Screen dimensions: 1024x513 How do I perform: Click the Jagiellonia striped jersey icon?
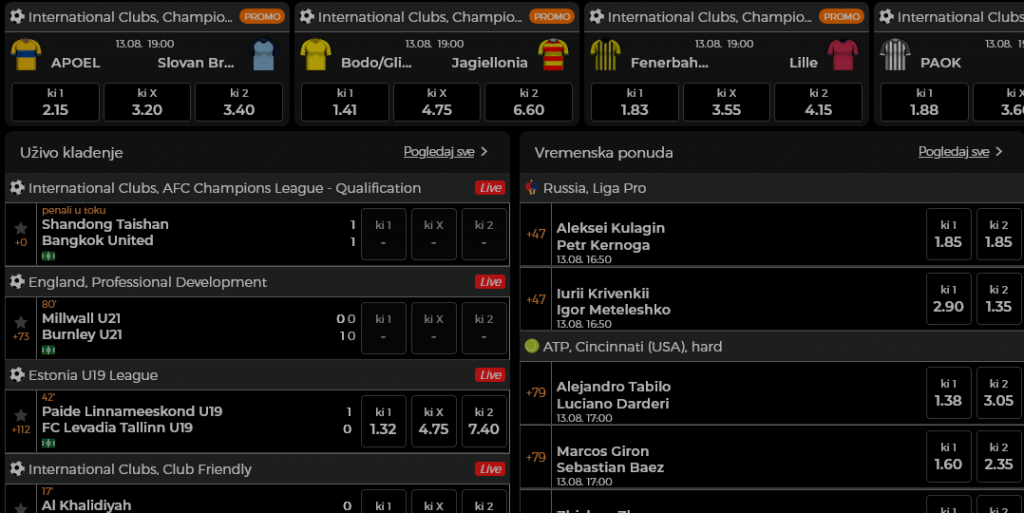[x=553, y=55]
